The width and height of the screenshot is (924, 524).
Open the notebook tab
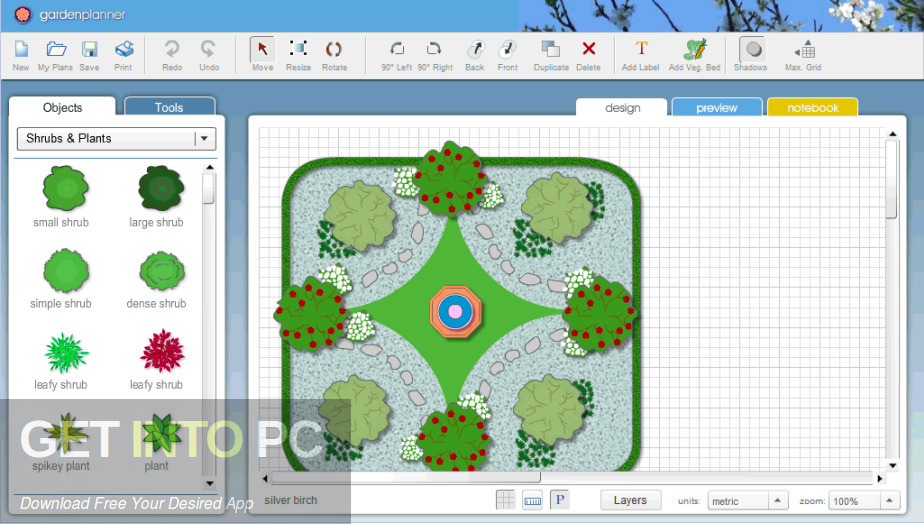coord(813,108)
